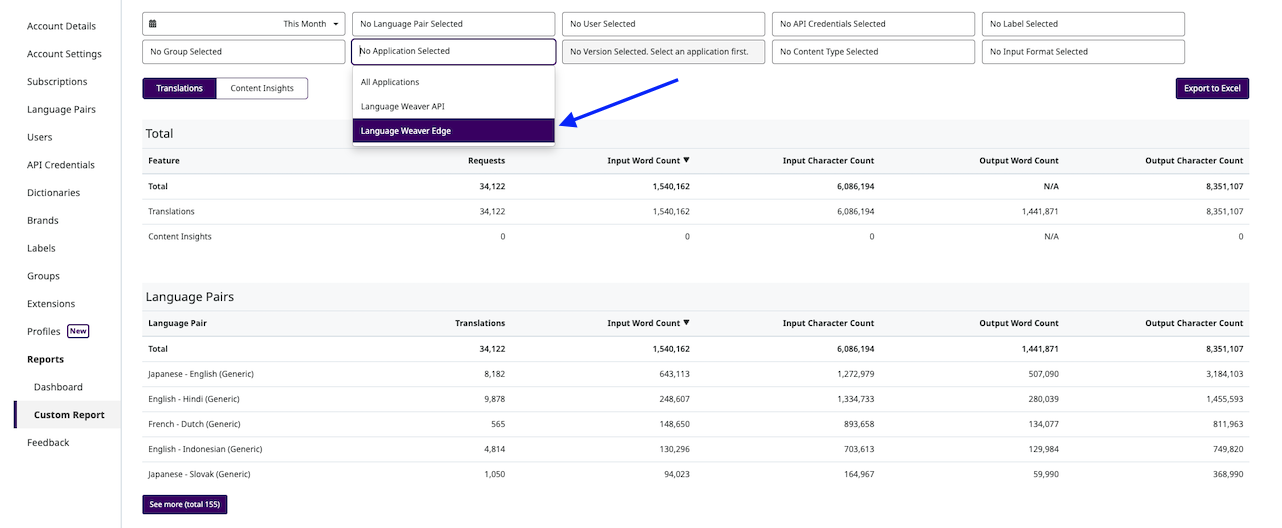This screenshot has height=528, width=1282.
Task: Select Language Weaver Edge from application list
Action: (453, 131)
